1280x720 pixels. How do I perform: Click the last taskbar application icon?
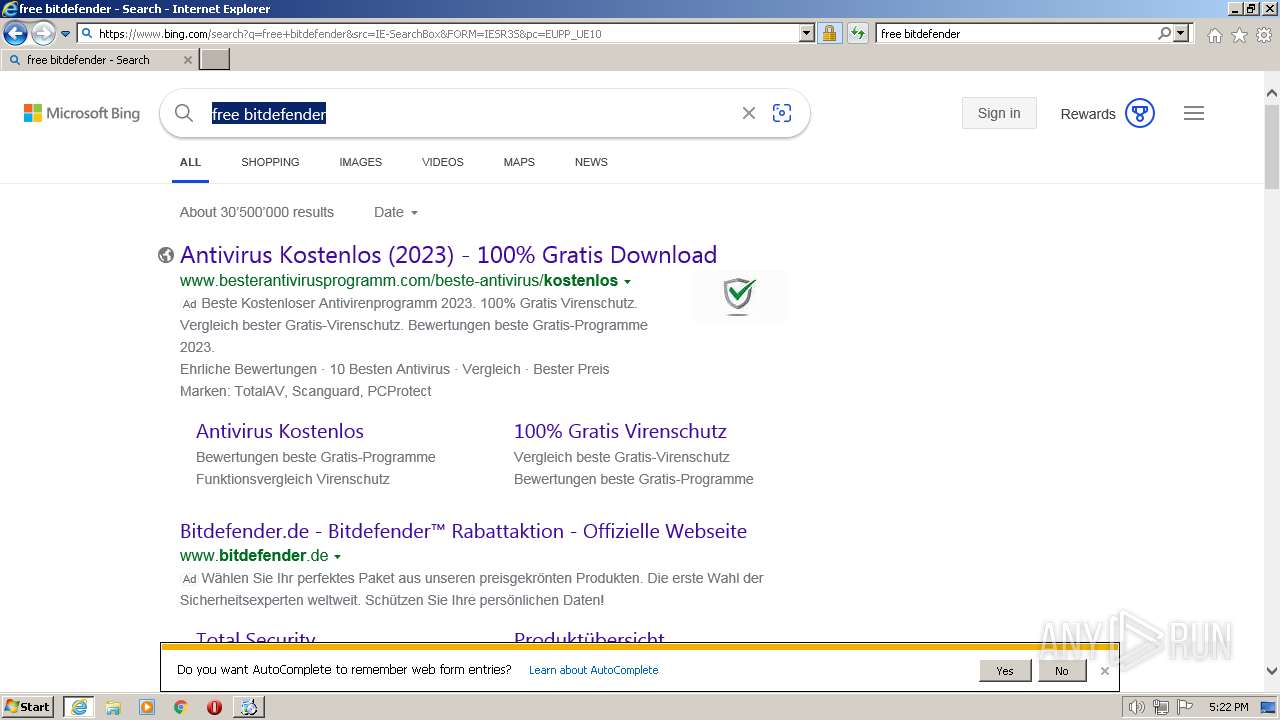pyautogui.click(x=248, y=707)
